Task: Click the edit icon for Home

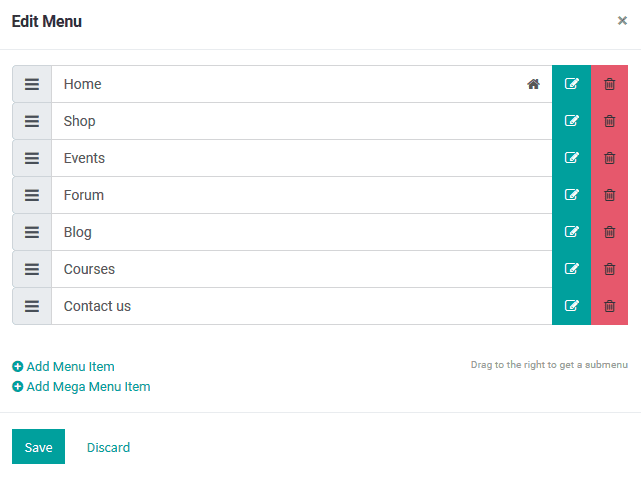Action: [571, 84]
